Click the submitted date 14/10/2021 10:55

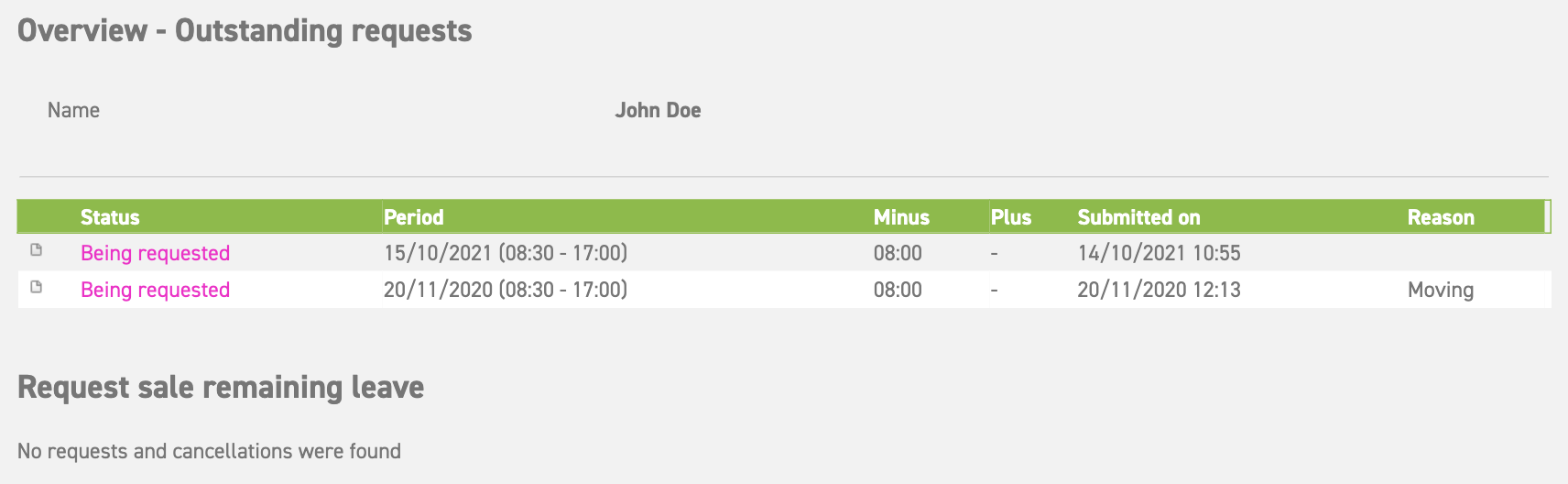coord(1159,253)
